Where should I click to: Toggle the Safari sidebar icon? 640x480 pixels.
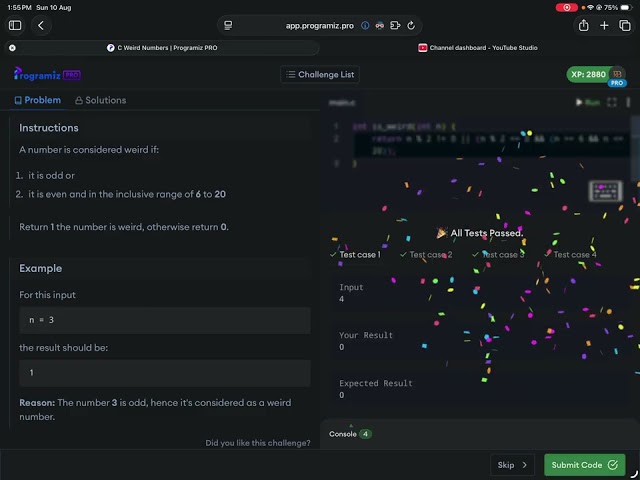[15, 25]
